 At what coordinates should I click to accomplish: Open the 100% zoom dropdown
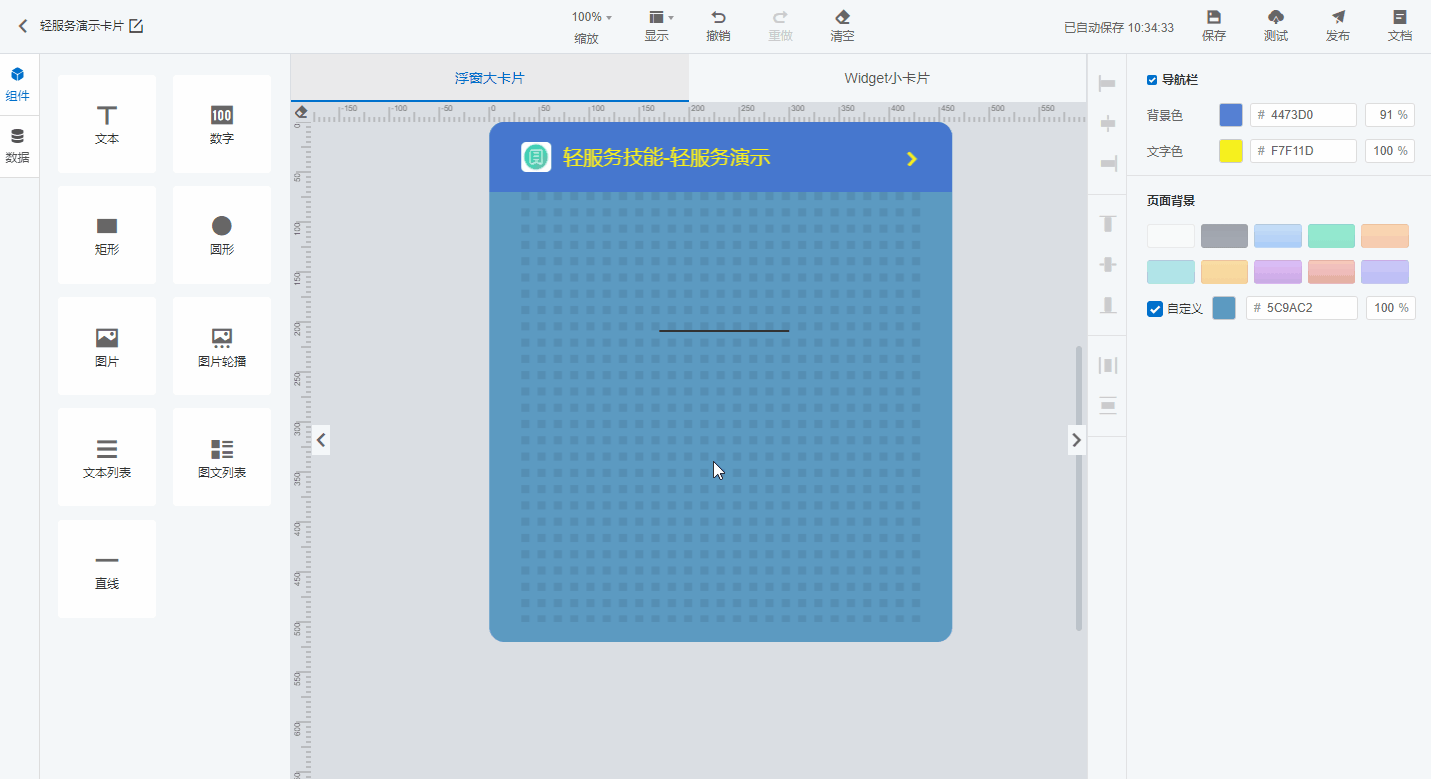click(x=592, y=17)
